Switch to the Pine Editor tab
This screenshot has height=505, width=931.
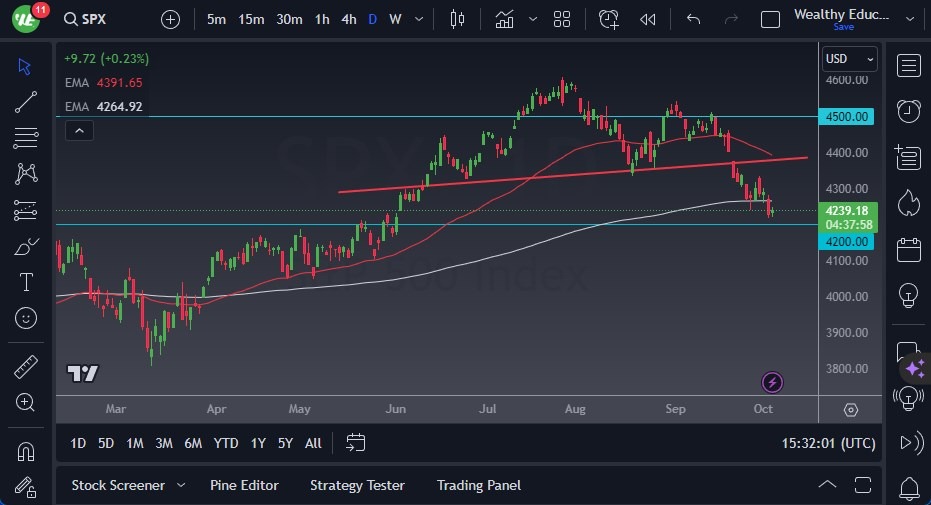click(244, 485)
